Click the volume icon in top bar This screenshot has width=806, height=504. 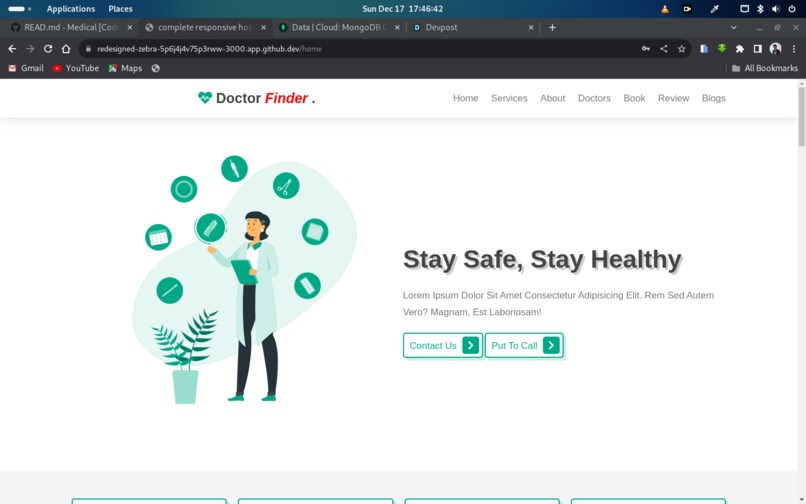(776, 9)
